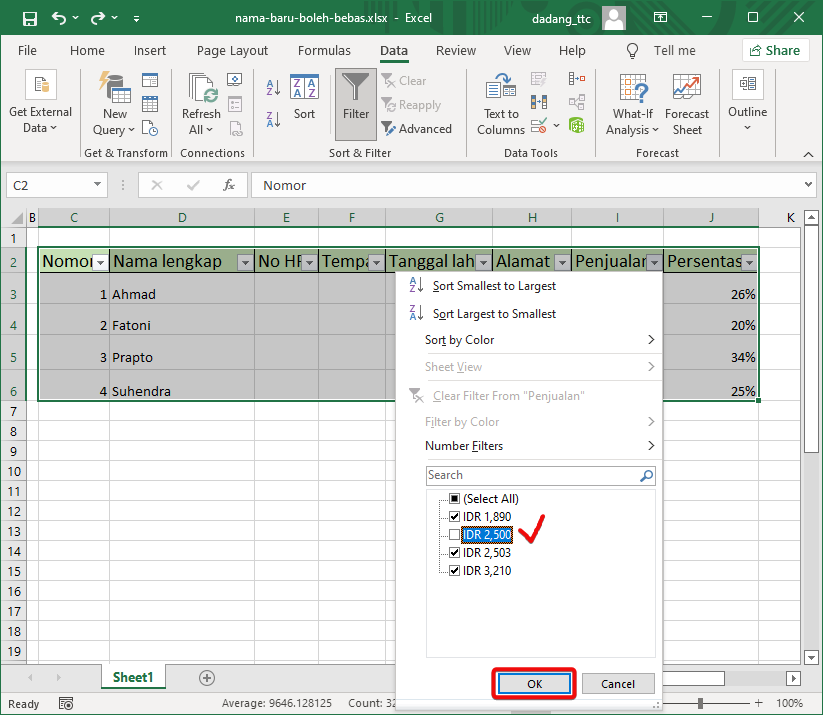
Task: Uncheck the IDR 1,890 filter checkbox
Action: click(x=454, y=516)
